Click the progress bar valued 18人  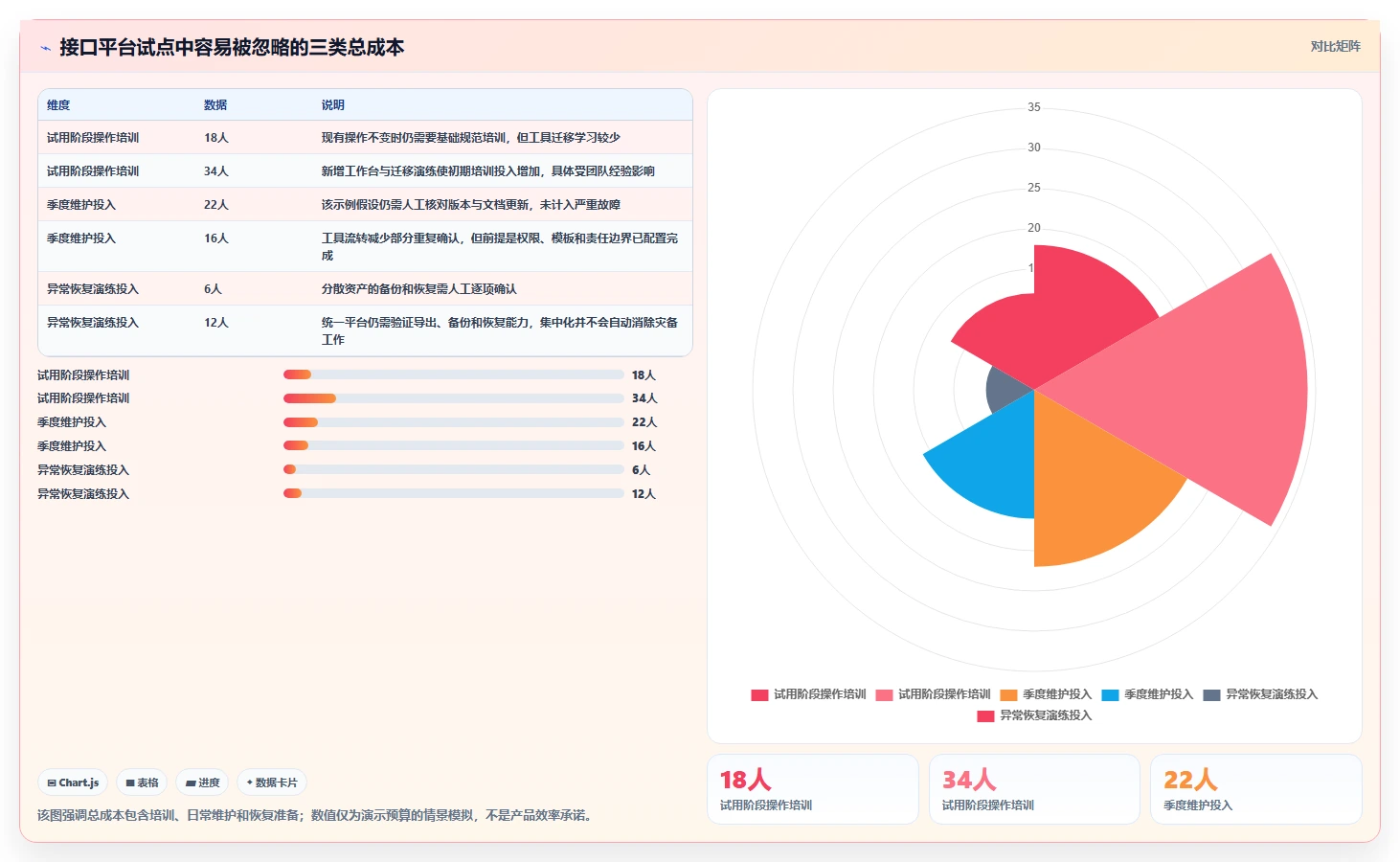pos(453,374)
